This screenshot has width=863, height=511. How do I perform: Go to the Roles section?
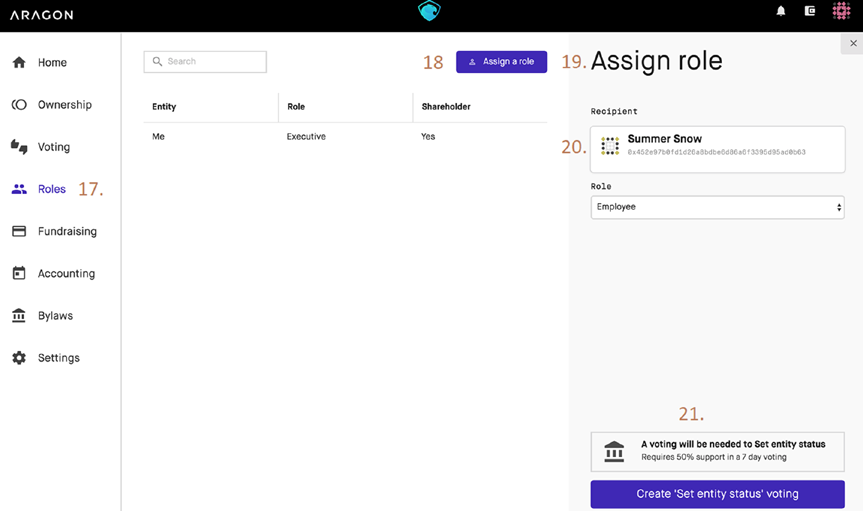[51, 189]
